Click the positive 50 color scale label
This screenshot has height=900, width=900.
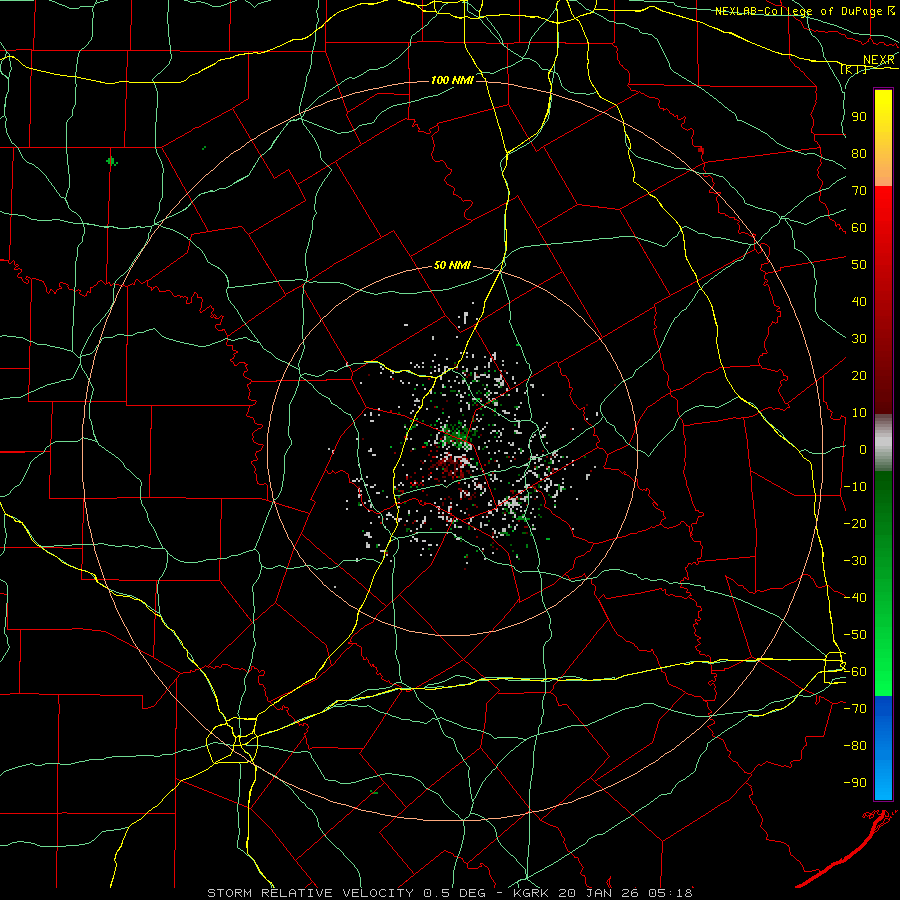click(859, 265)
